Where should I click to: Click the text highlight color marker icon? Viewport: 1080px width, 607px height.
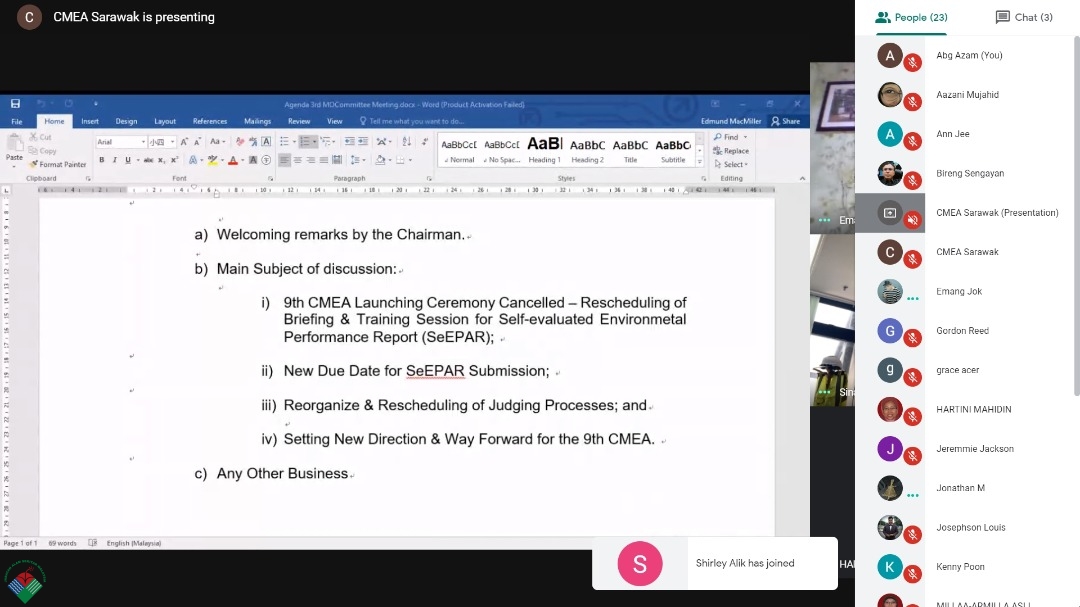click(213, 160)
